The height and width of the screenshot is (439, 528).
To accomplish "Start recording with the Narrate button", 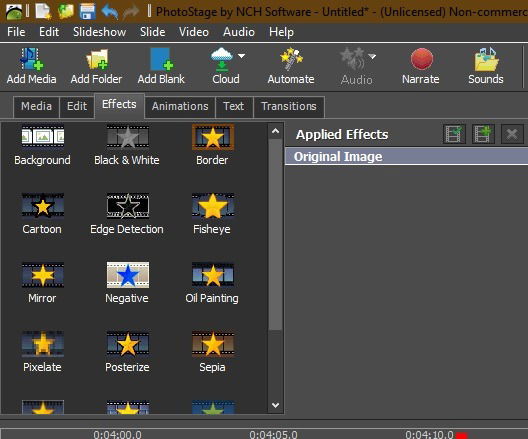I will [421, 66].
